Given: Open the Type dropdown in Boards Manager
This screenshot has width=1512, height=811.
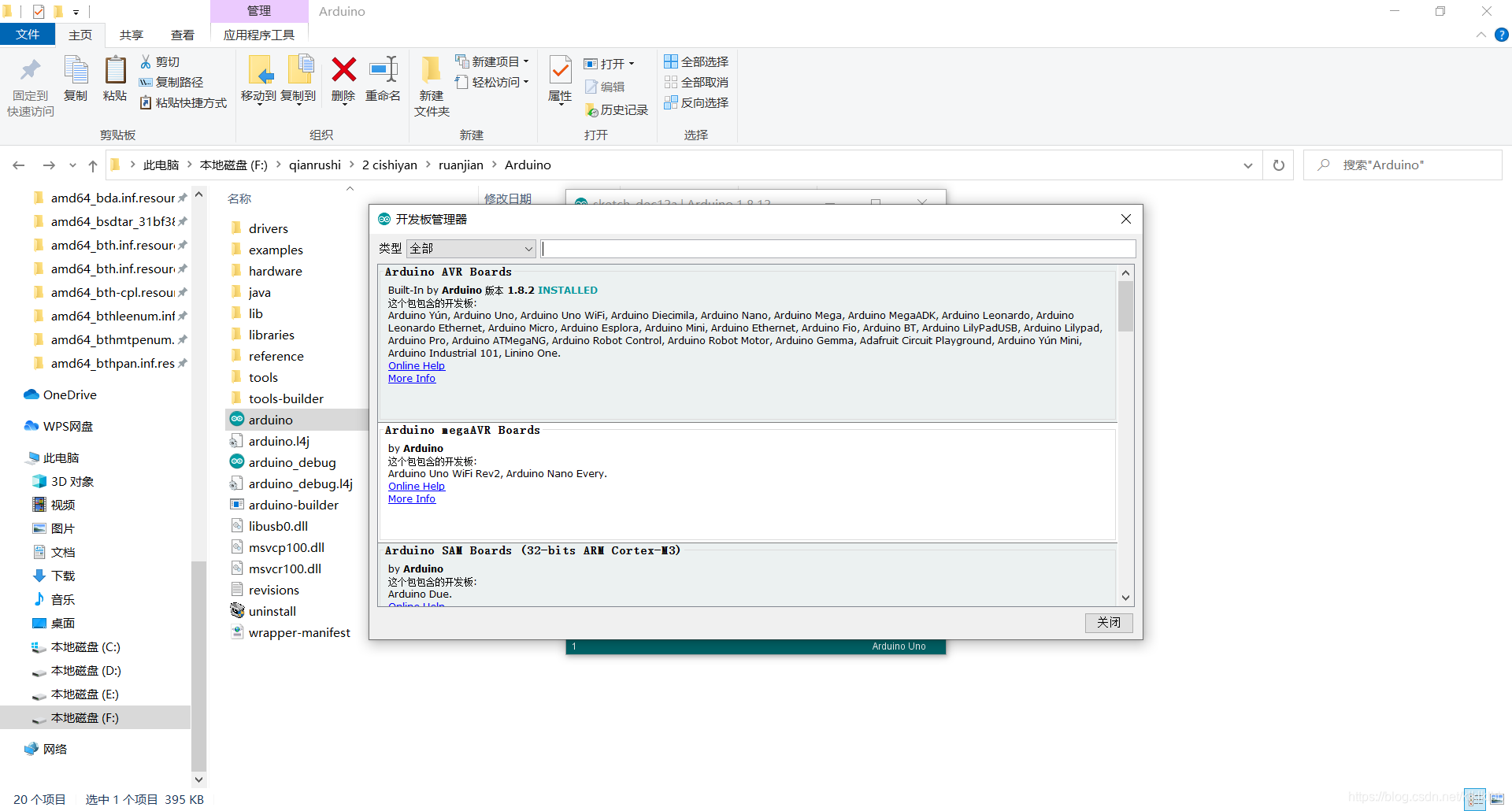Looking at the screenshot, I should coord(471,249).
